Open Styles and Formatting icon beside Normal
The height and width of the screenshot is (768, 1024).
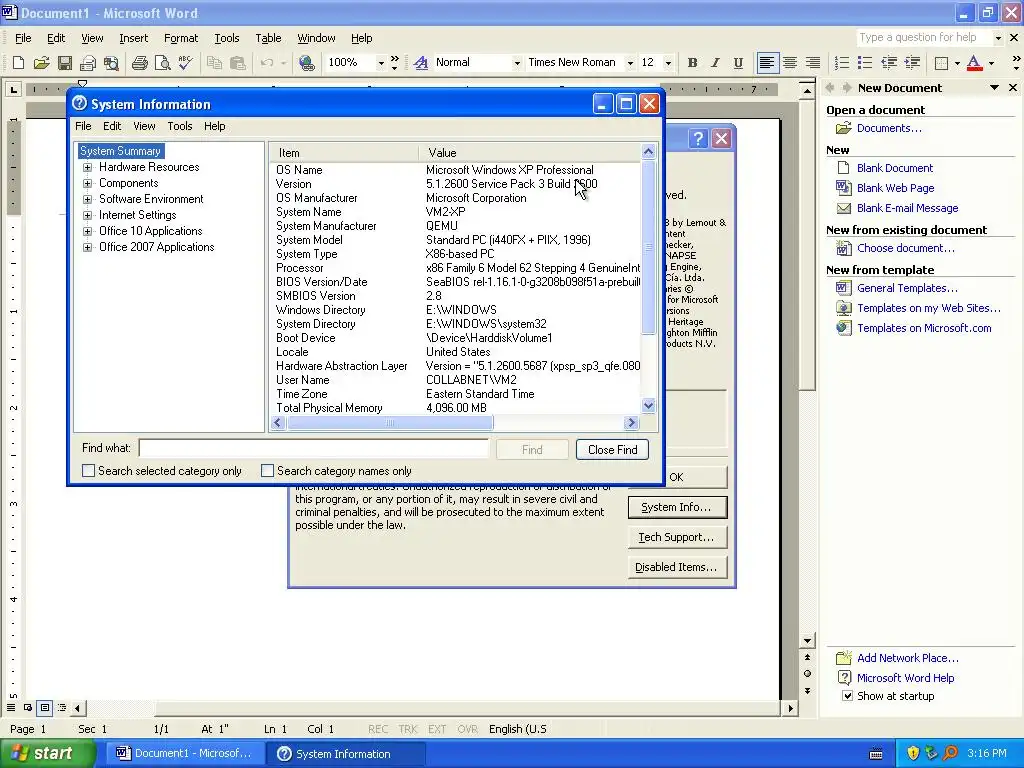421,63
